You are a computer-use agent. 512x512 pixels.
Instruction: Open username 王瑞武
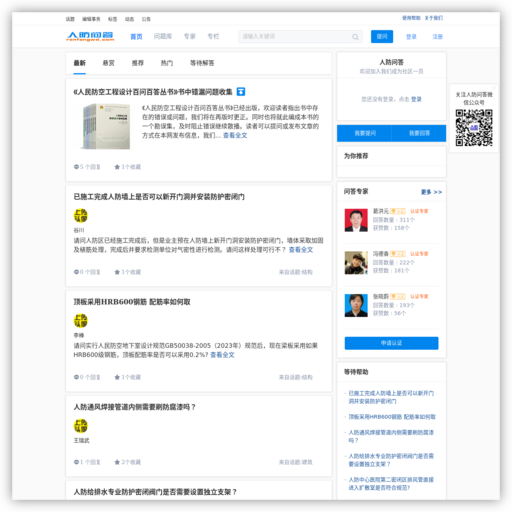(81, 441)
